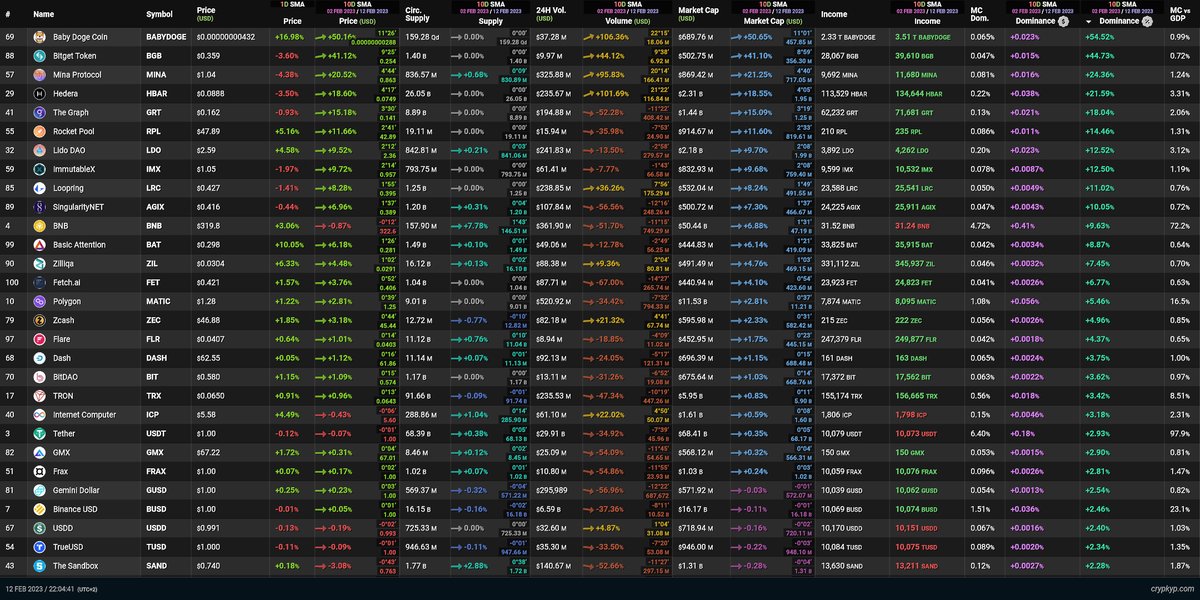Click the 97.9% MC vs GDP value
The image size is (1200, 600).
point(1180,434)
